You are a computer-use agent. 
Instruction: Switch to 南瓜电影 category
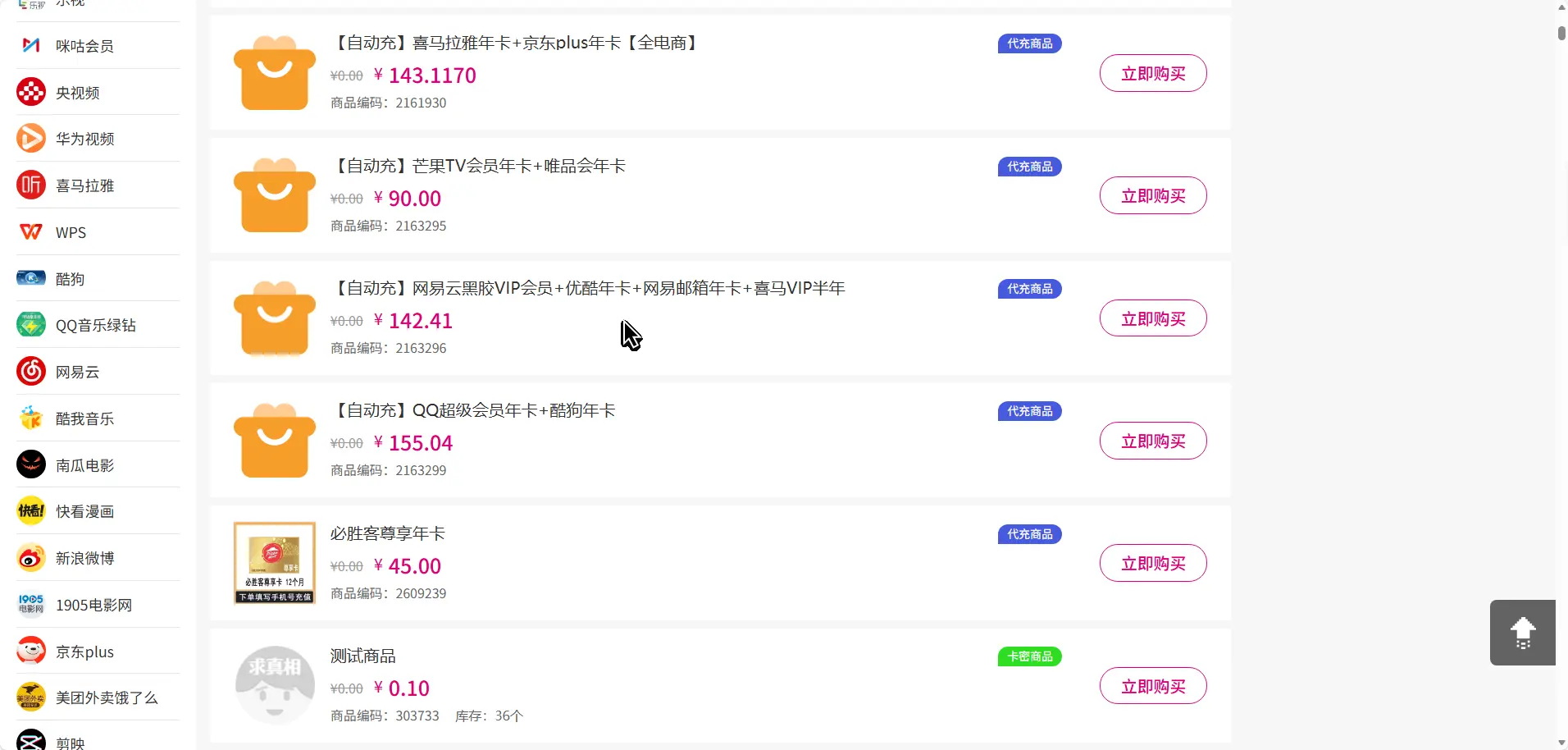84,465
